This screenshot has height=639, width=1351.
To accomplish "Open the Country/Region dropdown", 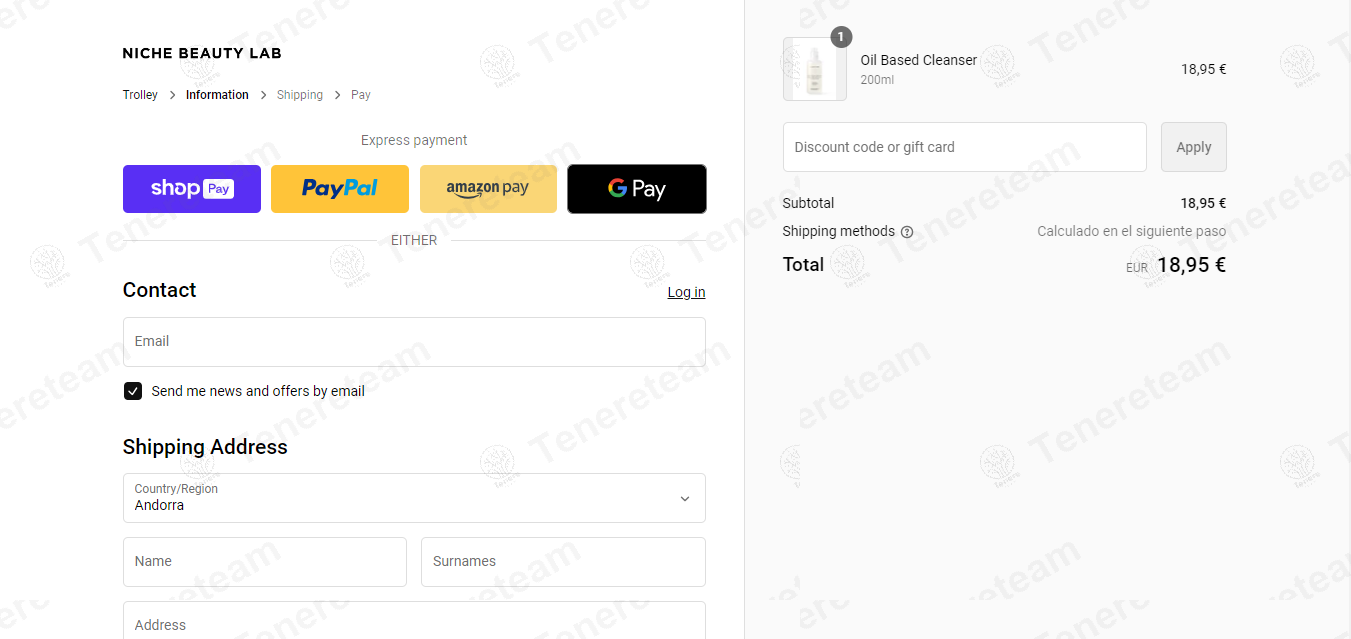I will [x=414, y=498].
